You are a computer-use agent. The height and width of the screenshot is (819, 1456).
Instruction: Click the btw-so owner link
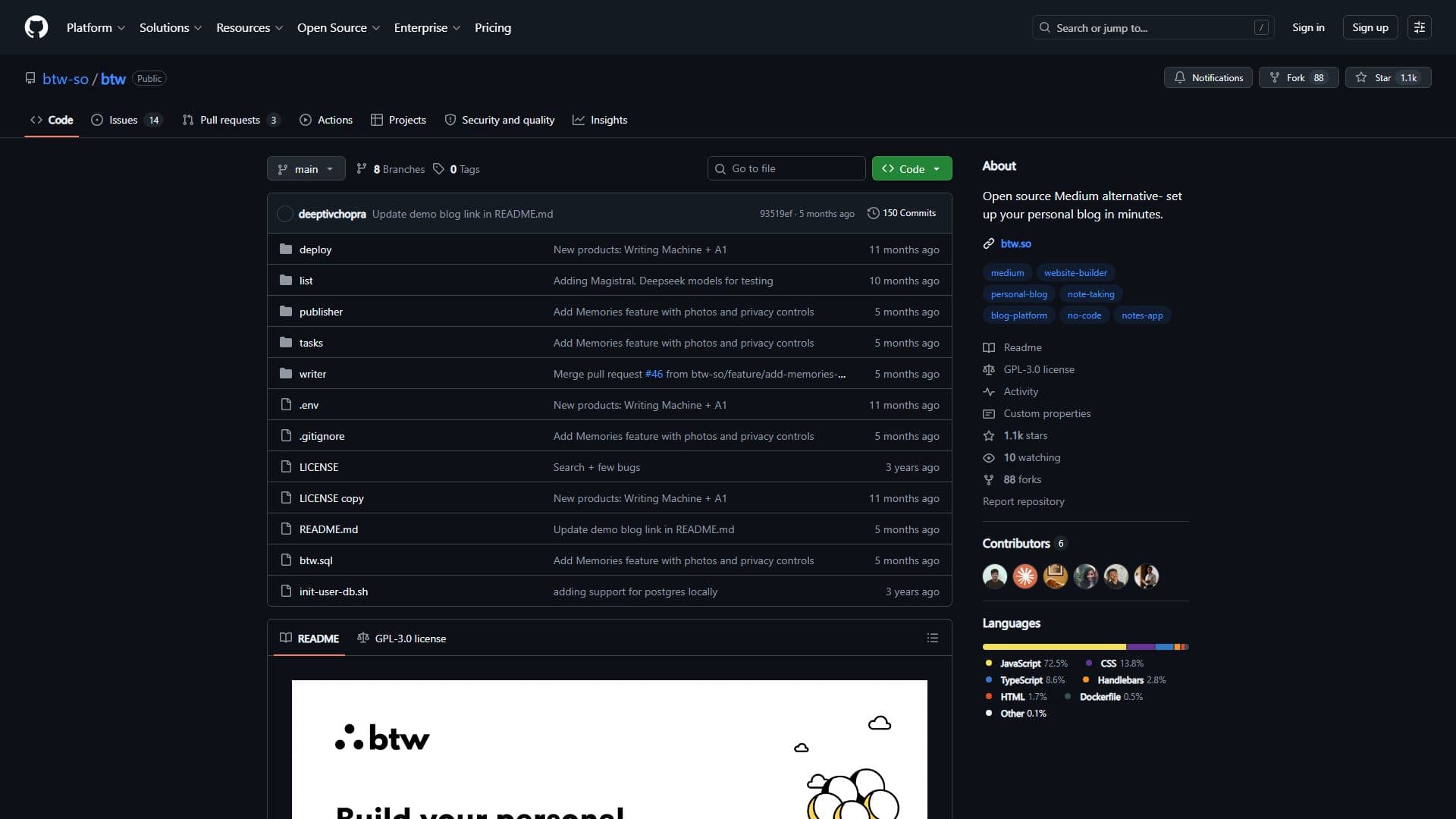[x=65, y=78]
